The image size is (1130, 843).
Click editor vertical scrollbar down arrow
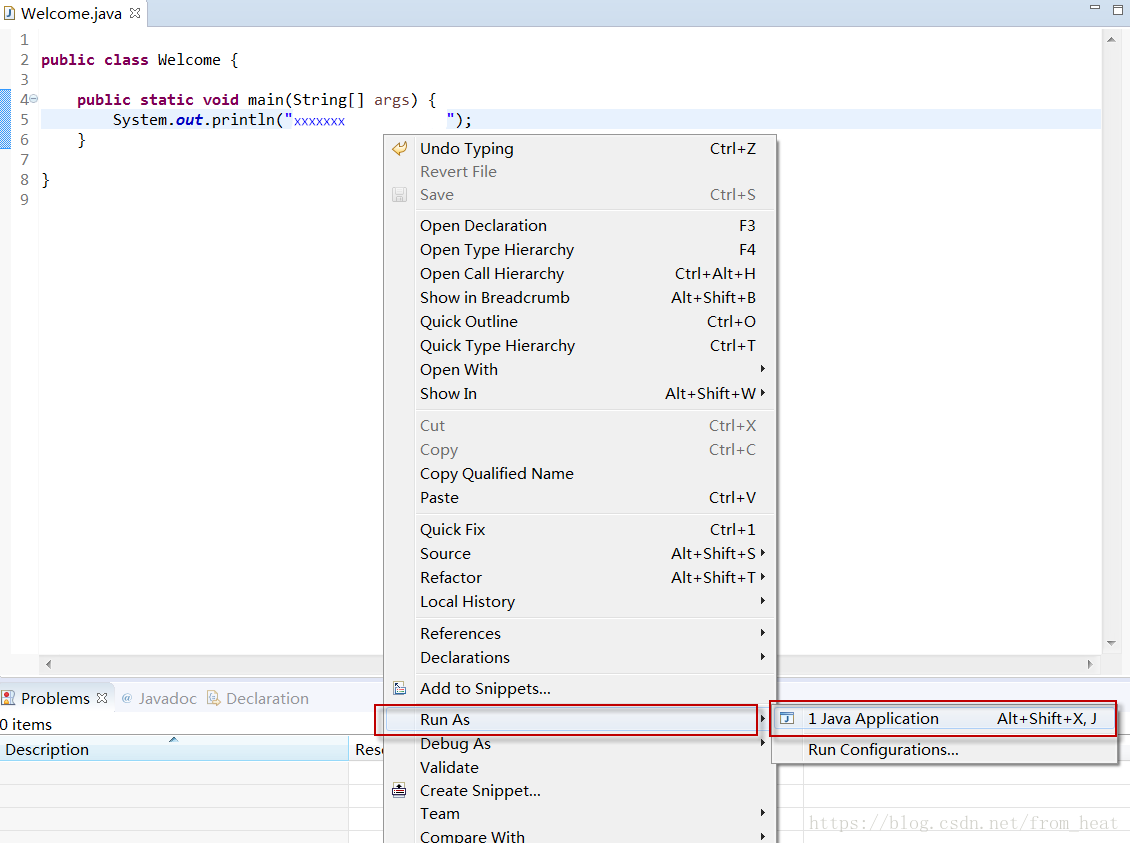coord(1111,643)
